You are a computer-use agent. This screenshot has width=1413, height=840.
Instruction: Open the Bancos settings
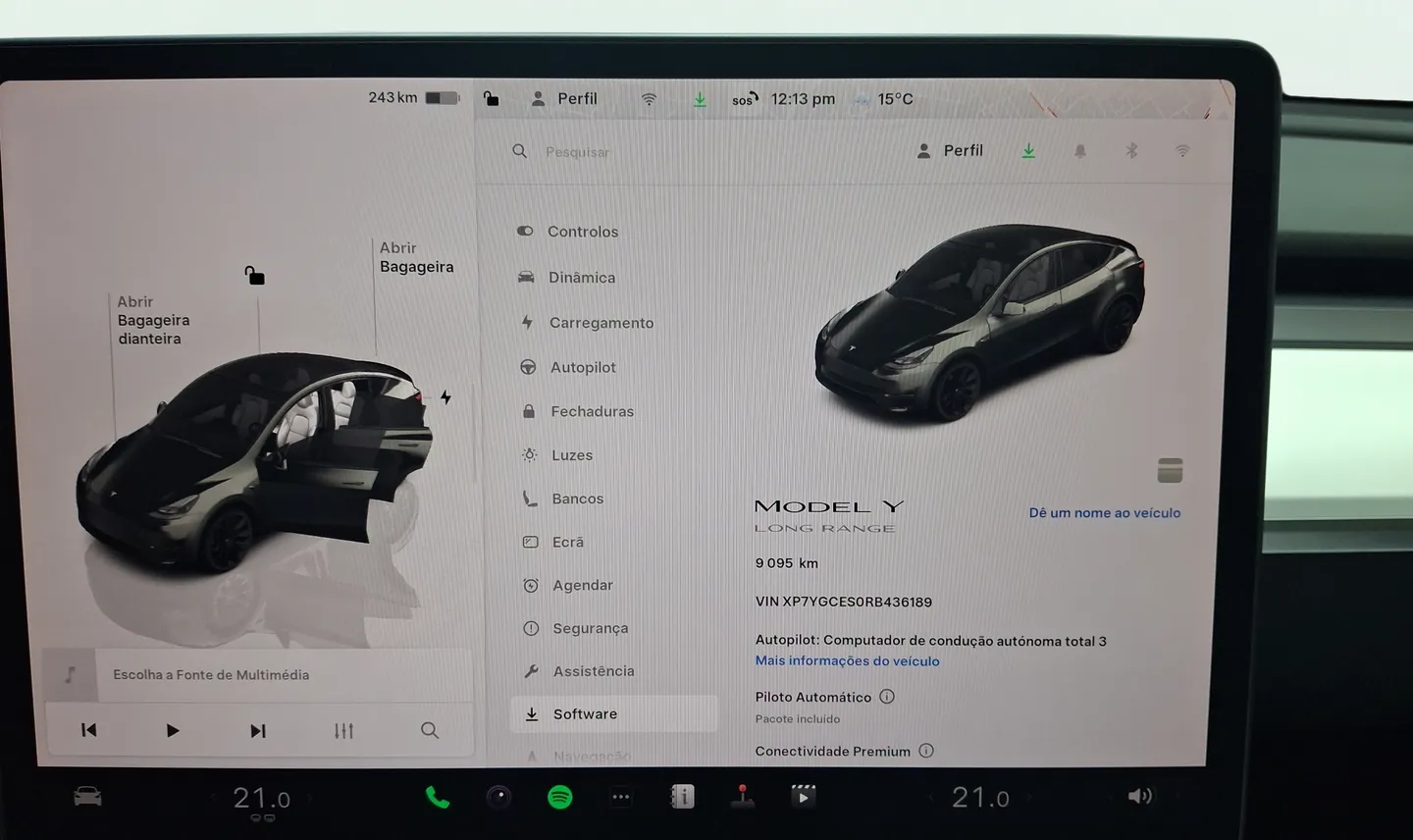point(563,499)
